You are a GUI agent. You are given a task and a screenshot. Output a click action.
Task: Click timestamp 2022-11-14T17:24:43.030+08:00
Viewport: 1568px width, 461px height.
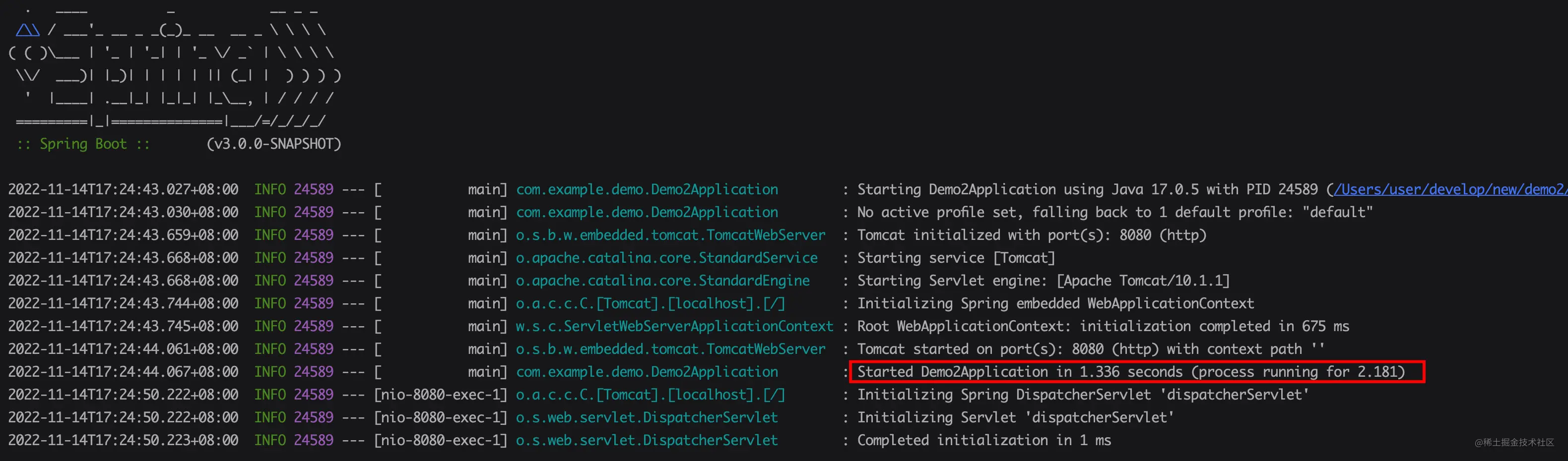click(123, 212)
